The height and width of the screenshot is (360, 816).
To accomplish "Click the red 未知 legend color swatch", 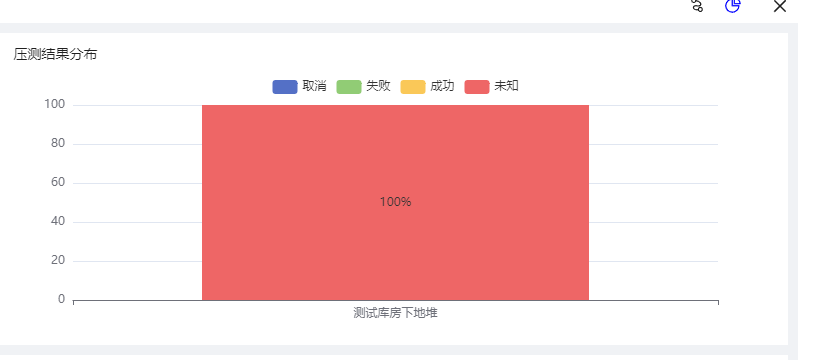I will click(x=477, y=87).
